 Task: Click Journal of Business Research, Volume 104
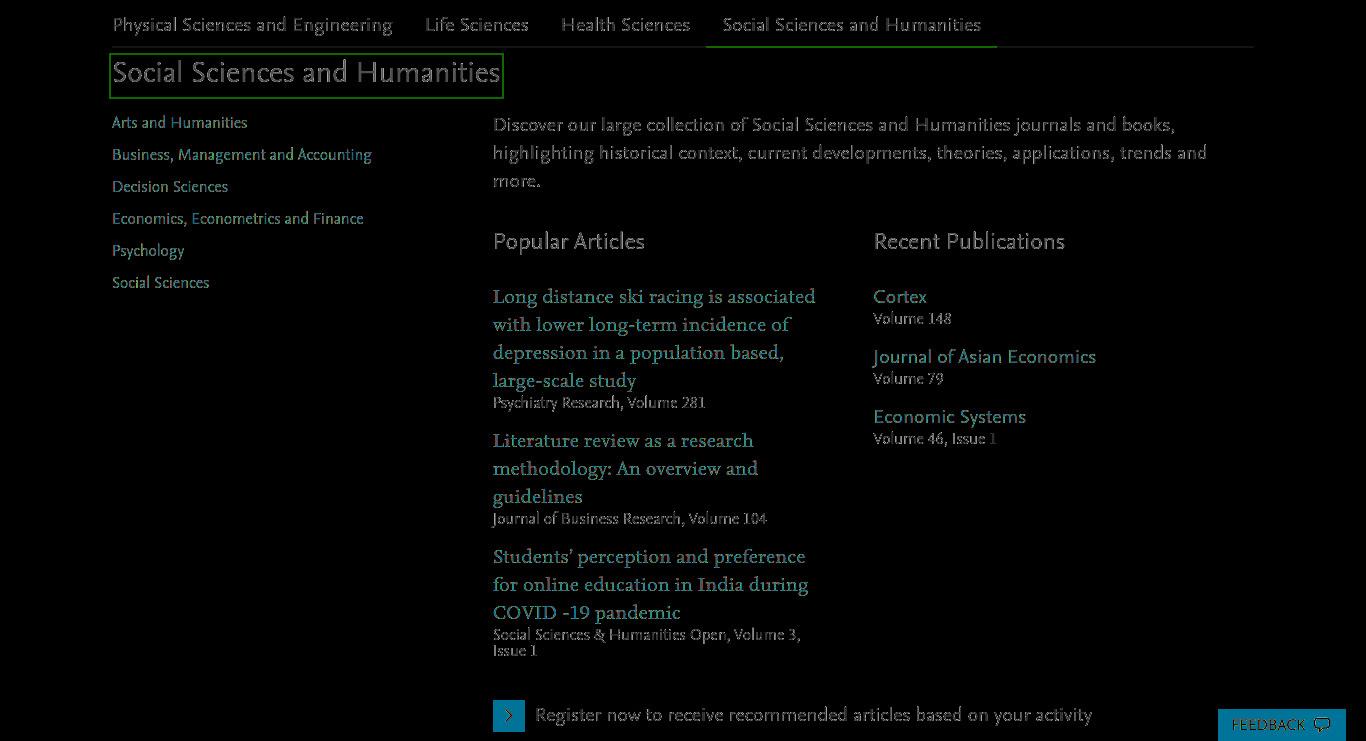[630, 519]
